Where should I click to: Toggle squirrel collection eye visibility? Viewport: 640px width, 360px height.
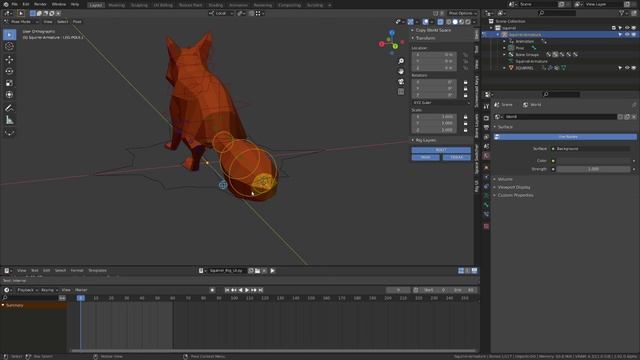[x=627, y=28]
